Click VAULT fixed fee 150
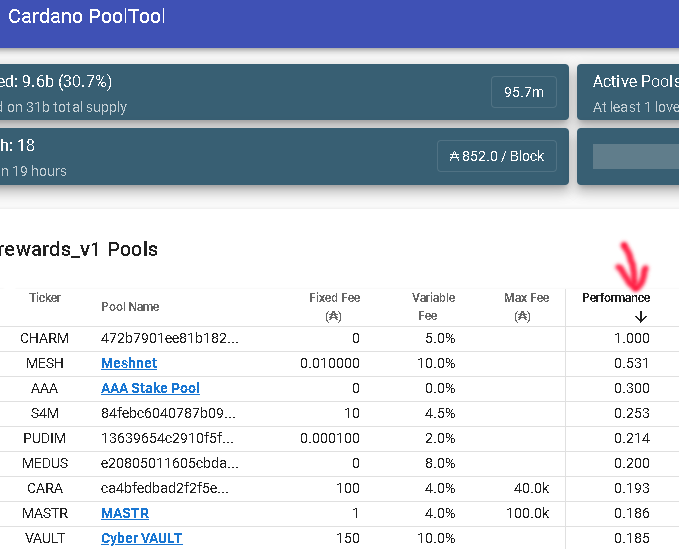Screen dimensions: 679x549 [x=348, y=538]
